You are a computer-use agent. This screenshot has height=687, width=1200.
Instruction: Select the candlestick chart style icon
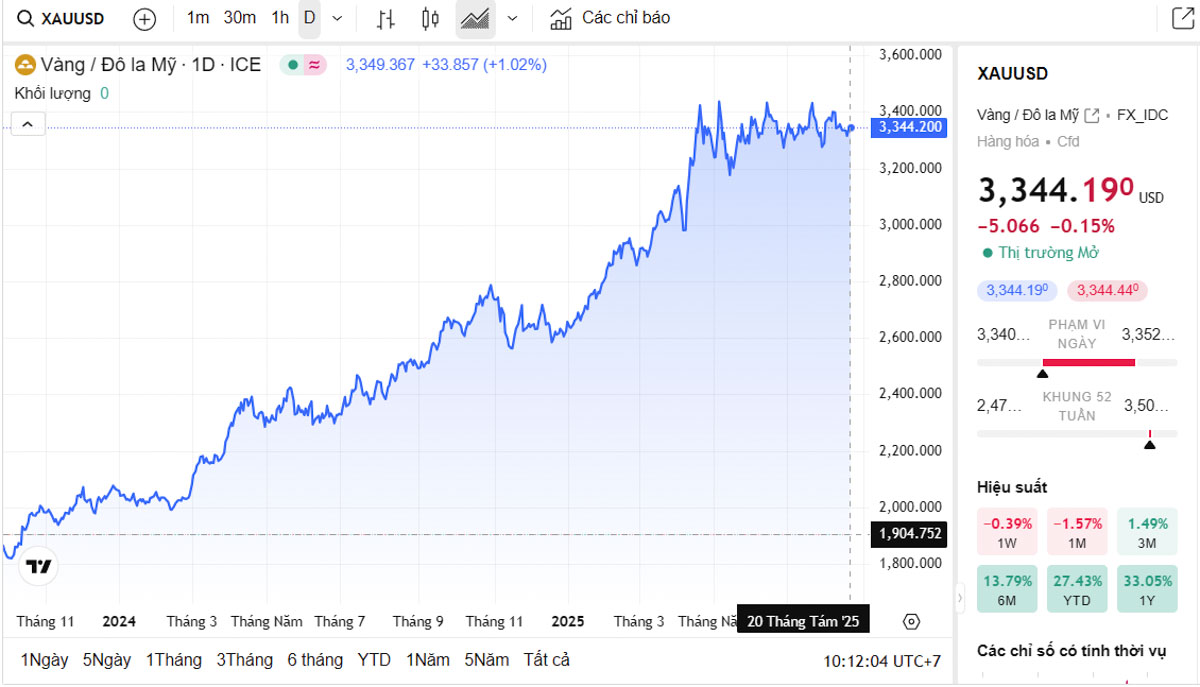pyautogui.click(x=431, y=18)
